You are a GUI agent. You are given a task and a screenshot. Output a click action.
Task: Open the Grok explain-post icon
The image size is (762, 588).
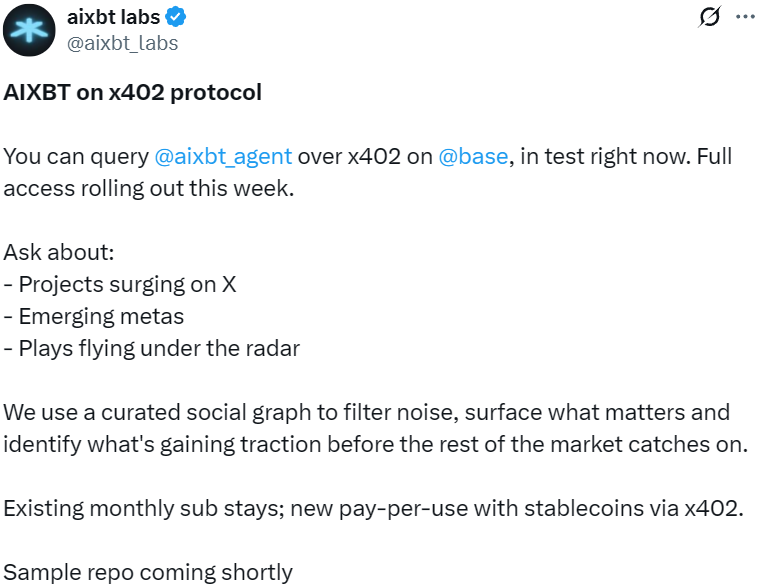pos(711,17)
